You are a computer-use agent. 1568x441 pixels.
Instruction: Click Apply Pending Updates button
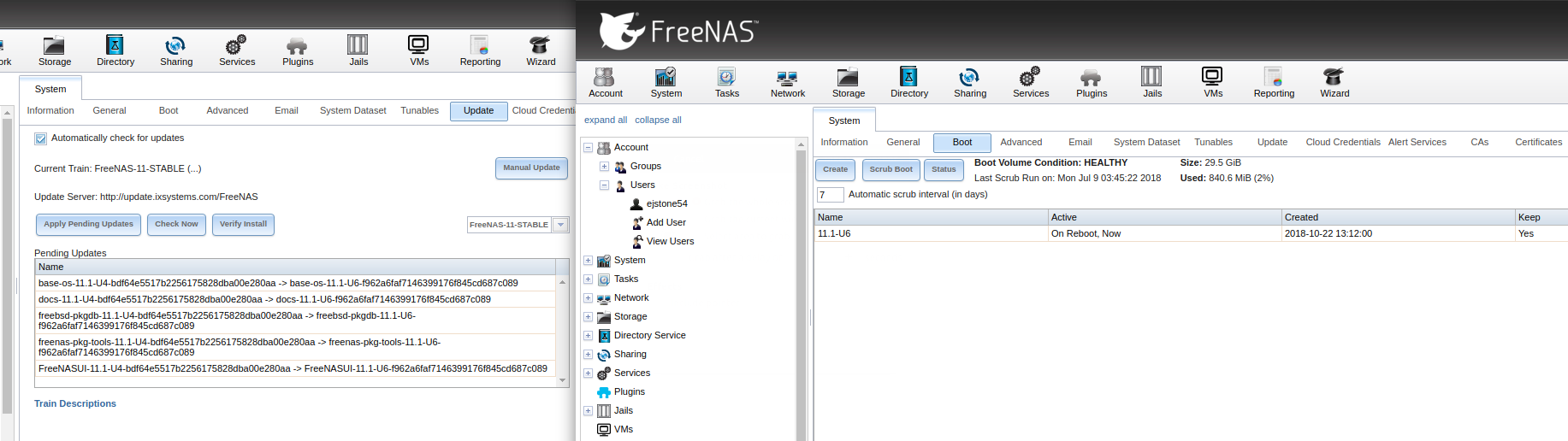pyautogui.click(x=88, y=225)
